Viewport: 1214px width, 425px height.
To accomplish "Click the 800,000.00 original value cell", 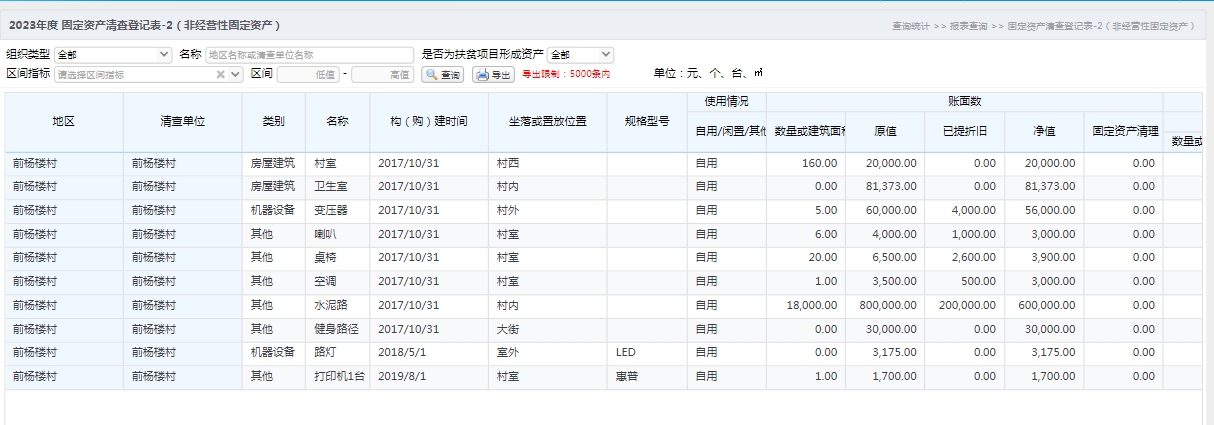I will tap(885, 305).
